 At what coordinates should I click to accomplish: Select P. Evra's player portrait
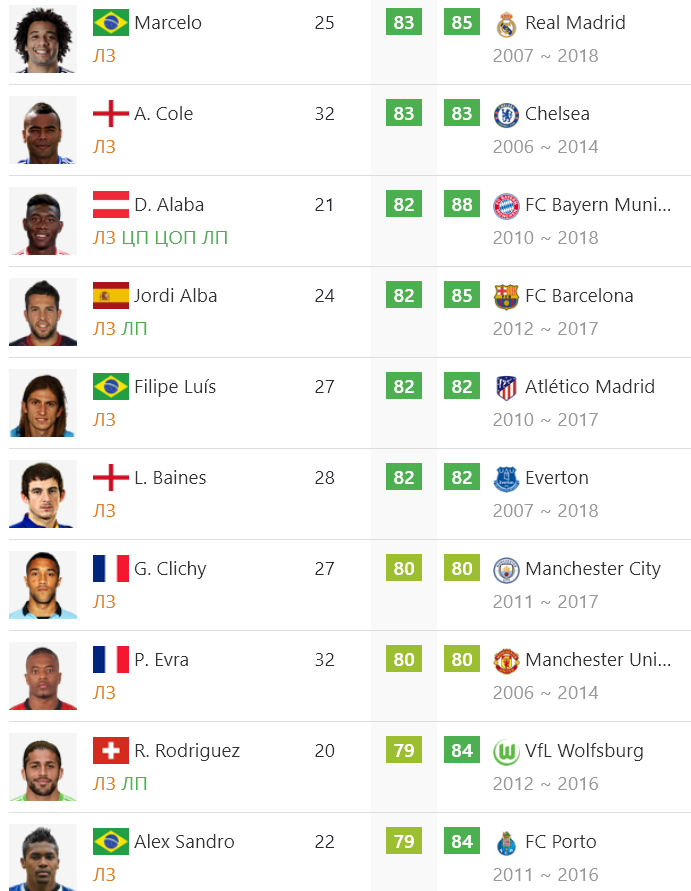pyautogui.click(x=43, y=676)
